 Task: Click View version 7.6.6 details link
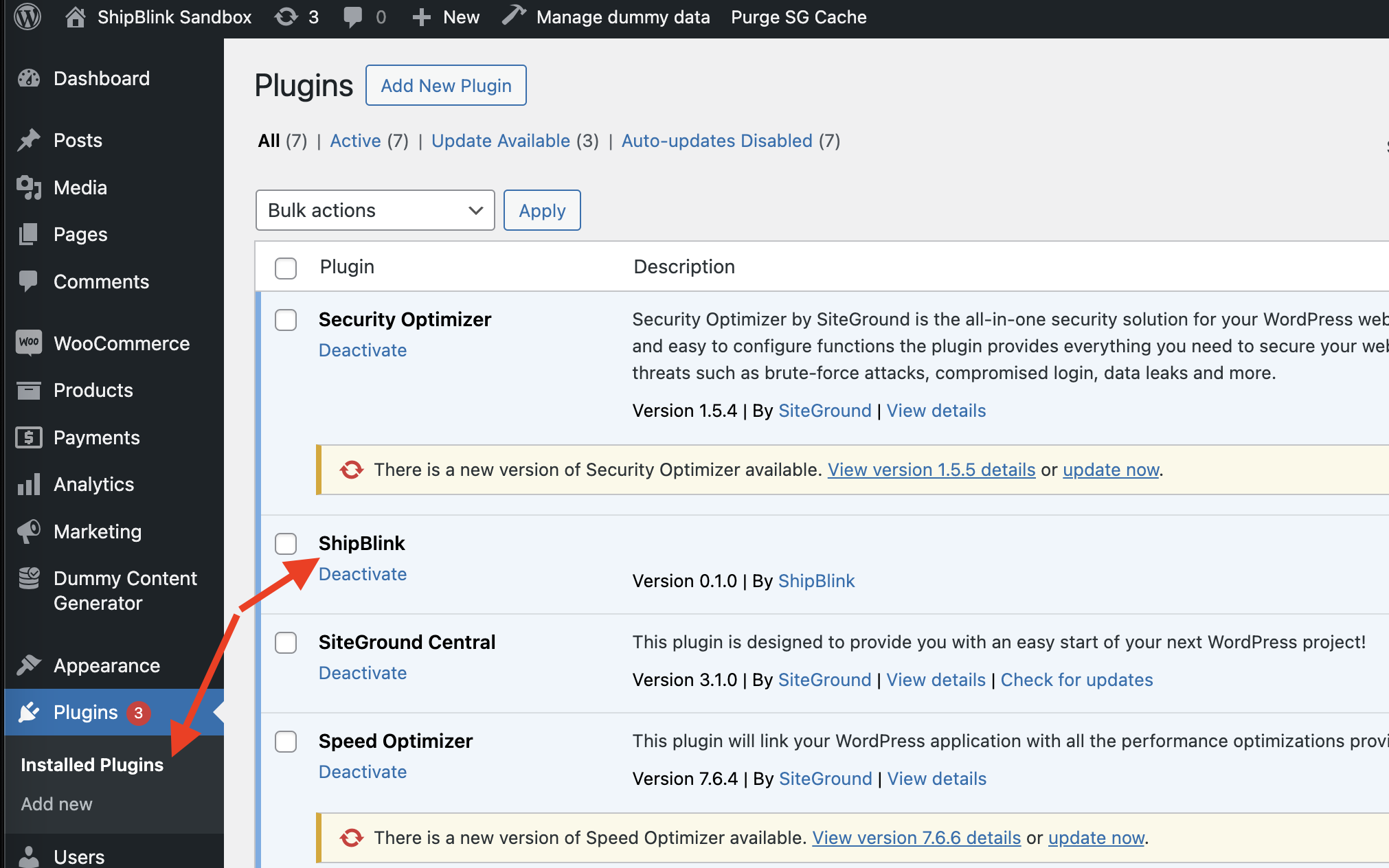(916, 838)
